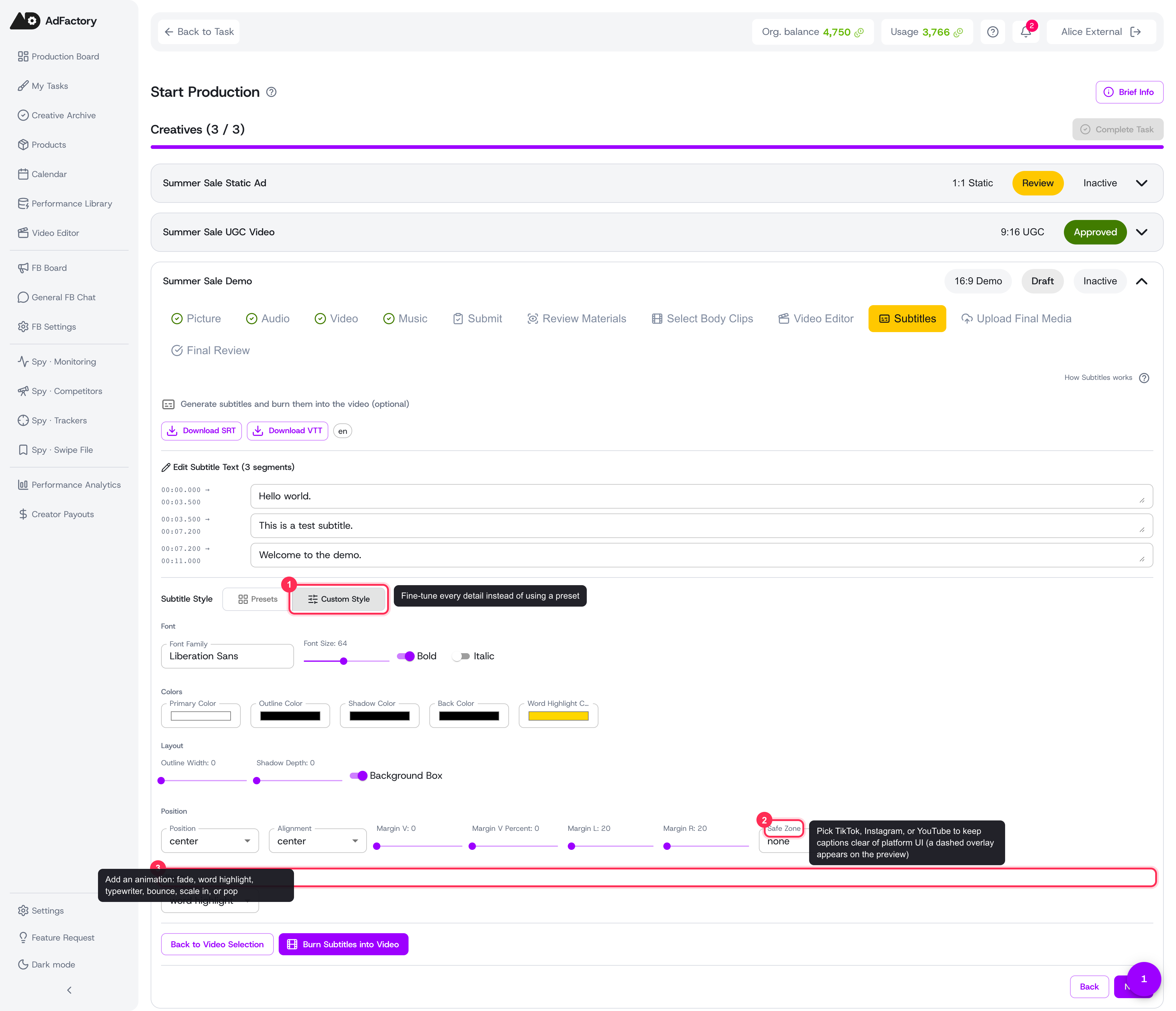The image size is (1176, 1011).
Task: Open the Primary Color swatch
Action: point(201,716)
